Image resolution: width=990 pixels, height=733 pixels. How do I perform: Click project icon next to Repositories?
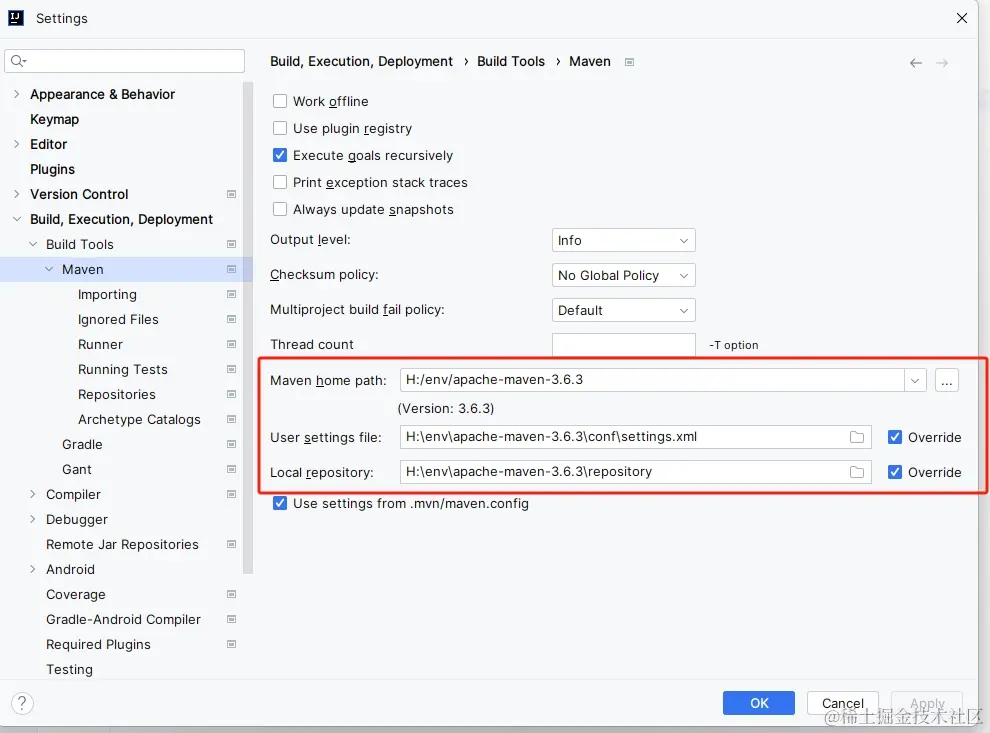click(231, 395)
